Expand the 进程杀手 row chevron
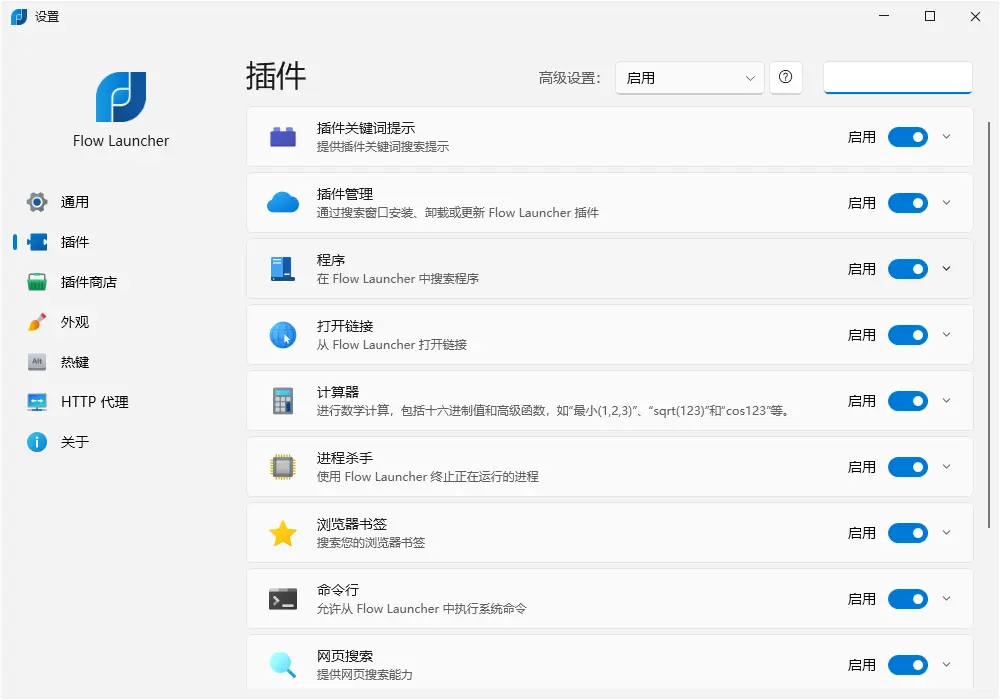 tap(946, 467)
